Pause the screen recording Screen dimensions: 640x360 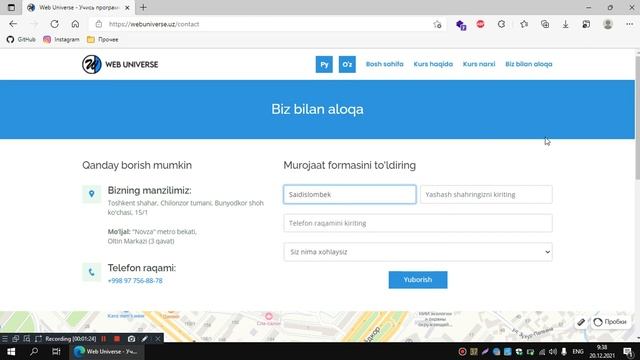pos(104,339)
